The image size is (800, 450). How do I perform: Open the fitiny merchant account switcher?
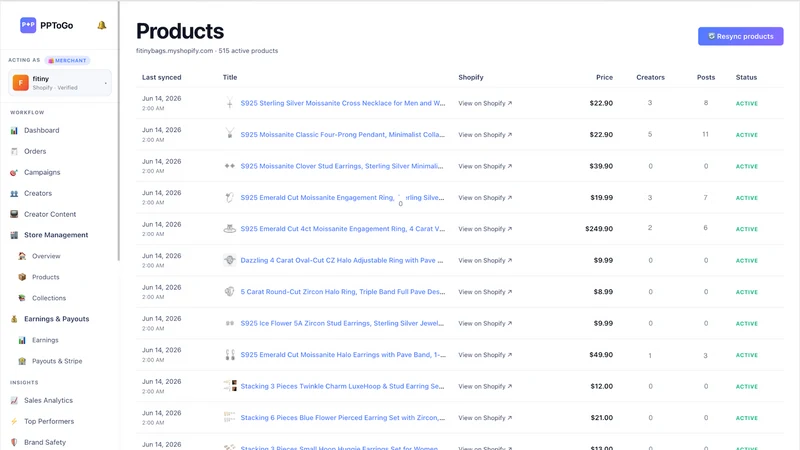pyautogui.click(x=60, y=83)
